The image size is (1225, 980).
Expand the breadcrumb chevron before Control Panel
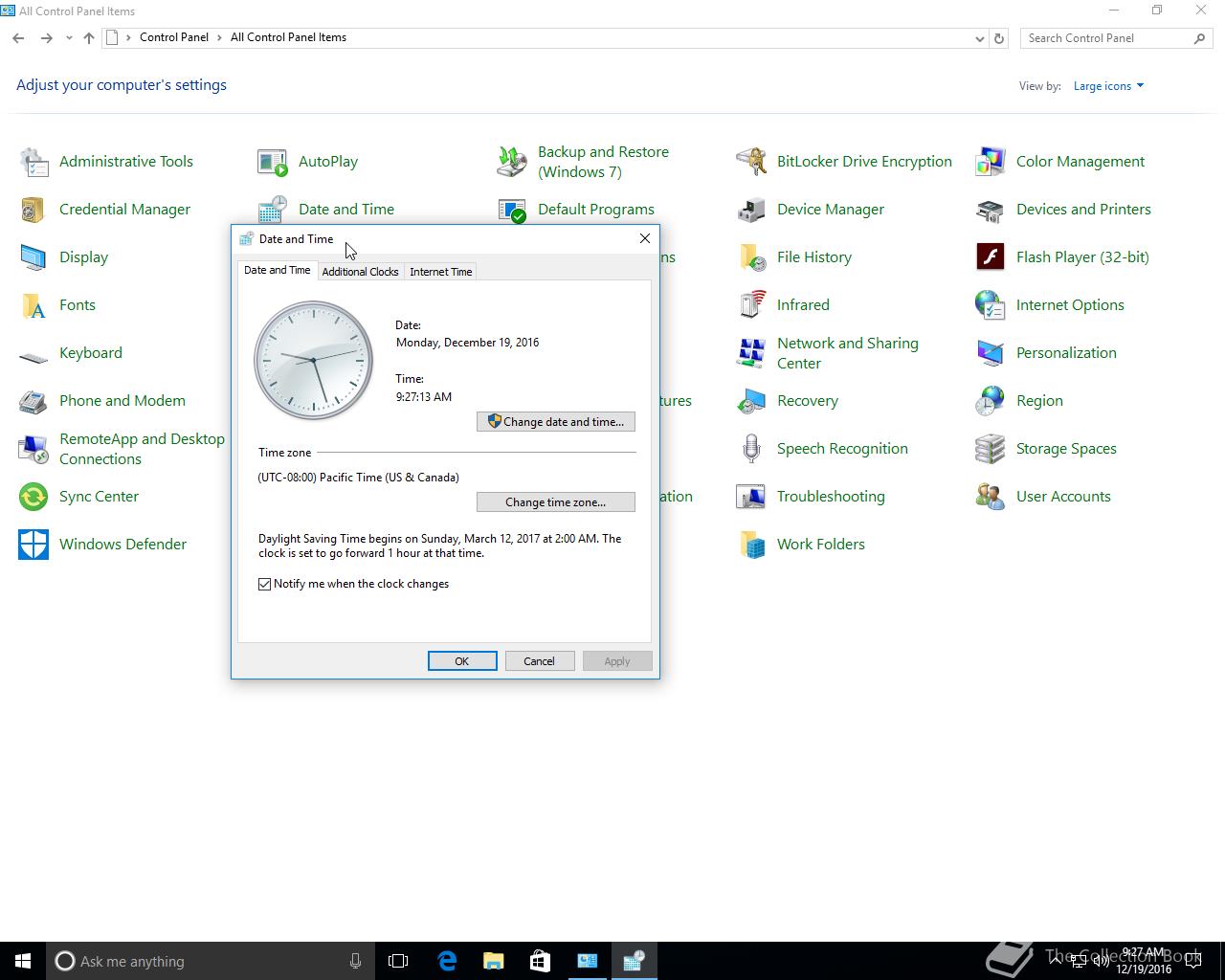click(x=128, y=38)
